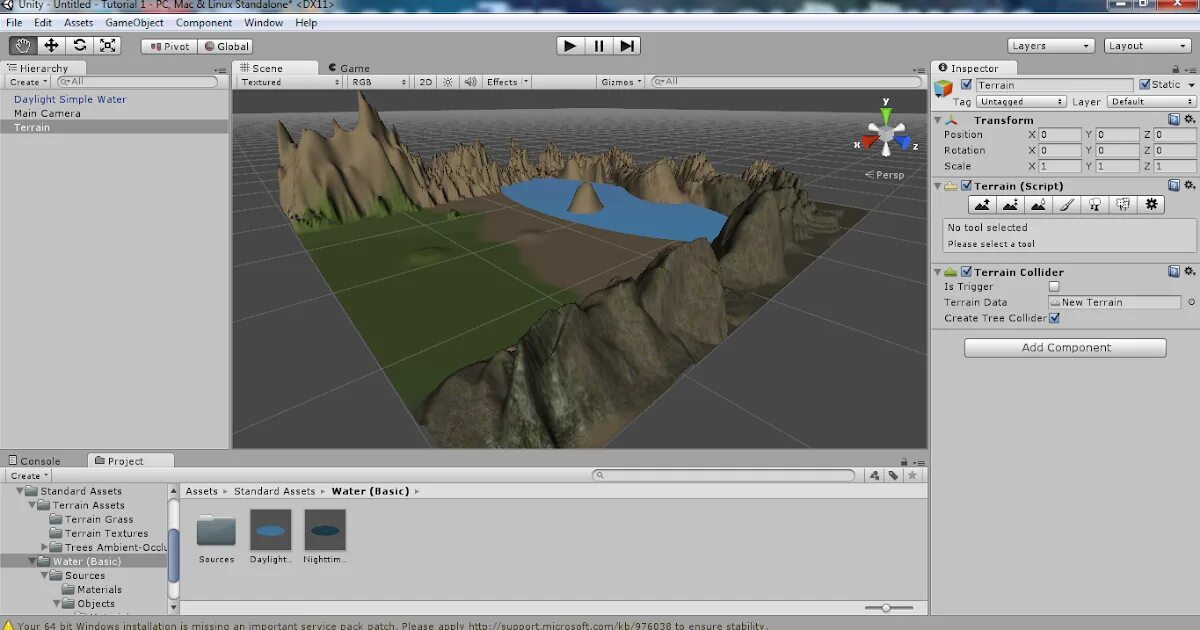The width and height of the screenshot is (1200, 630).
Task: Open Terrain Settings gear tool
Action: (1151, 204)
